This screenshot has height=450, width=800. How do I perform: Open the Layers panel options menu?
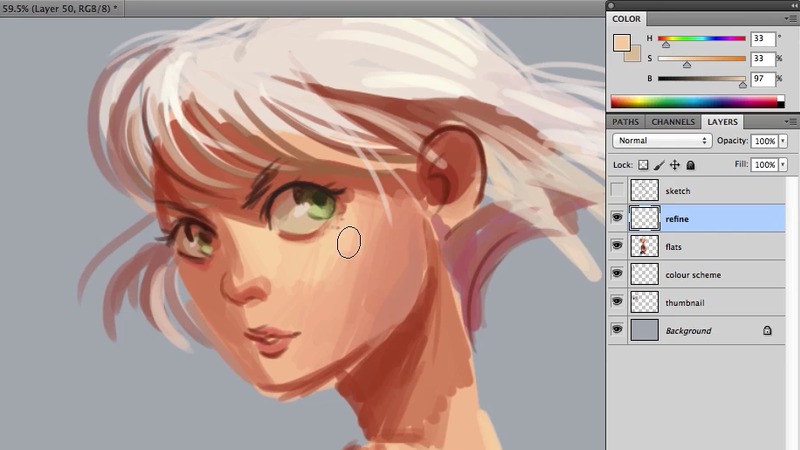click(790, 122)
